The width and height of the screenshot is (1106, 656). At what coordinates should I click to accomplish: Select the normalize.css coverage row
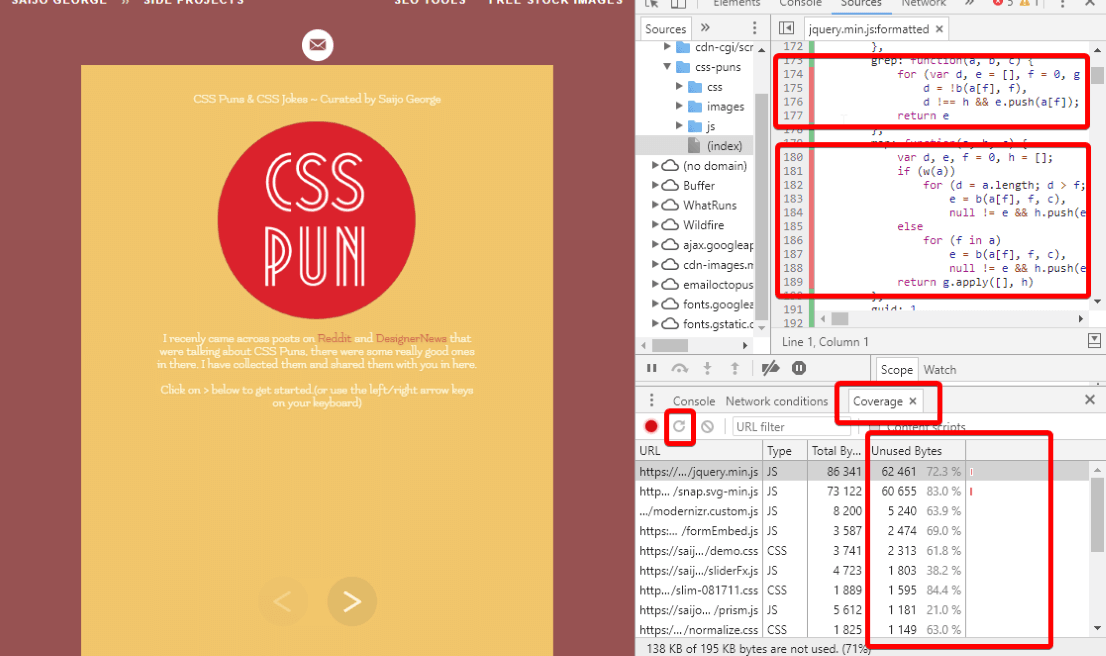[x=862, y=629]
